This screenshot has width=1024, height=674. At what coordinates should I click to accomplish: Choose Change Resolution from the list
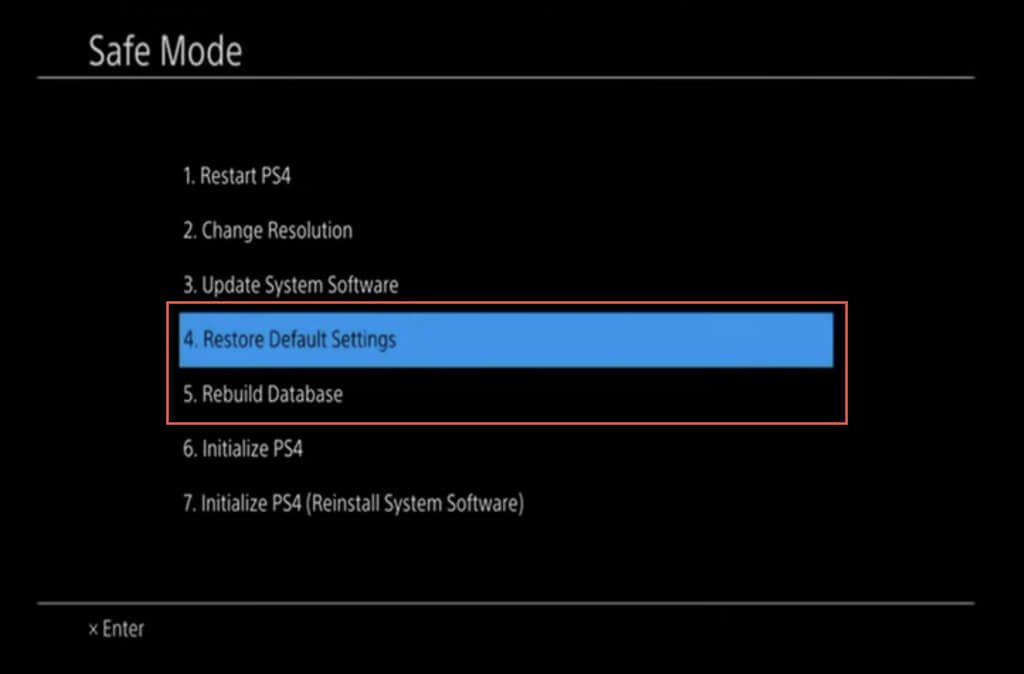point(267,231)
